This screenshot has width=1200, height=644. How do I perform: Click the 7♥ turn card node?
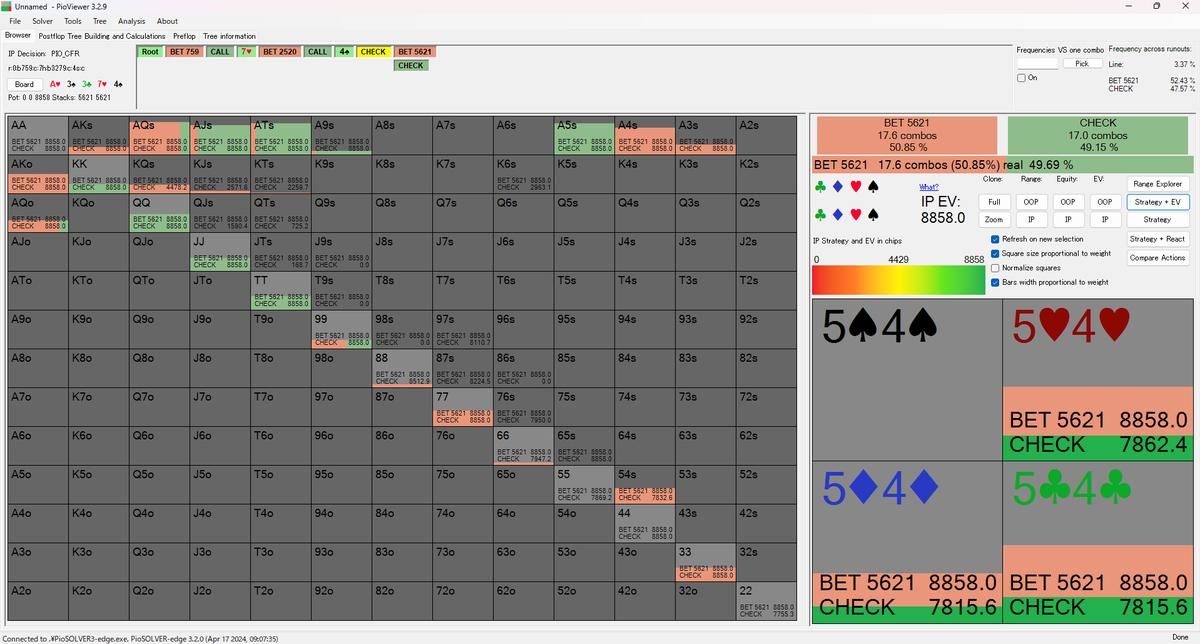click(246, 52)
